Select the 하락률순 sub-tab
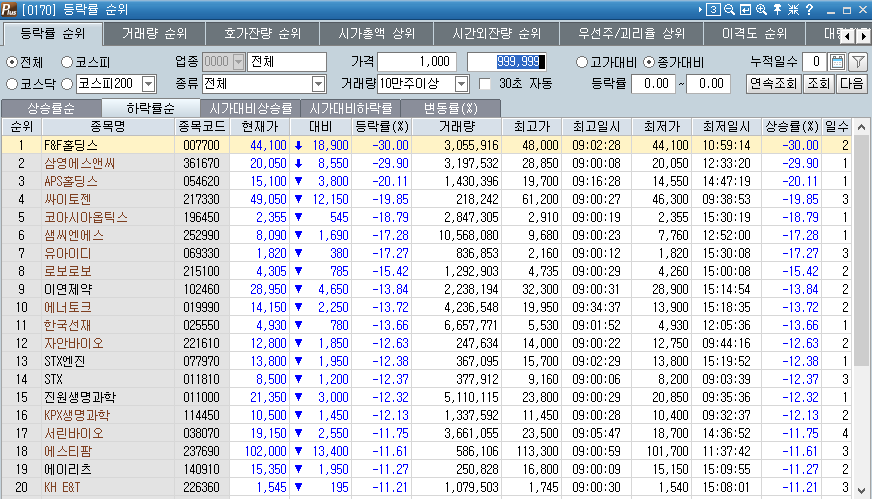This screenshot has width=872, height=500. (151, 108)
